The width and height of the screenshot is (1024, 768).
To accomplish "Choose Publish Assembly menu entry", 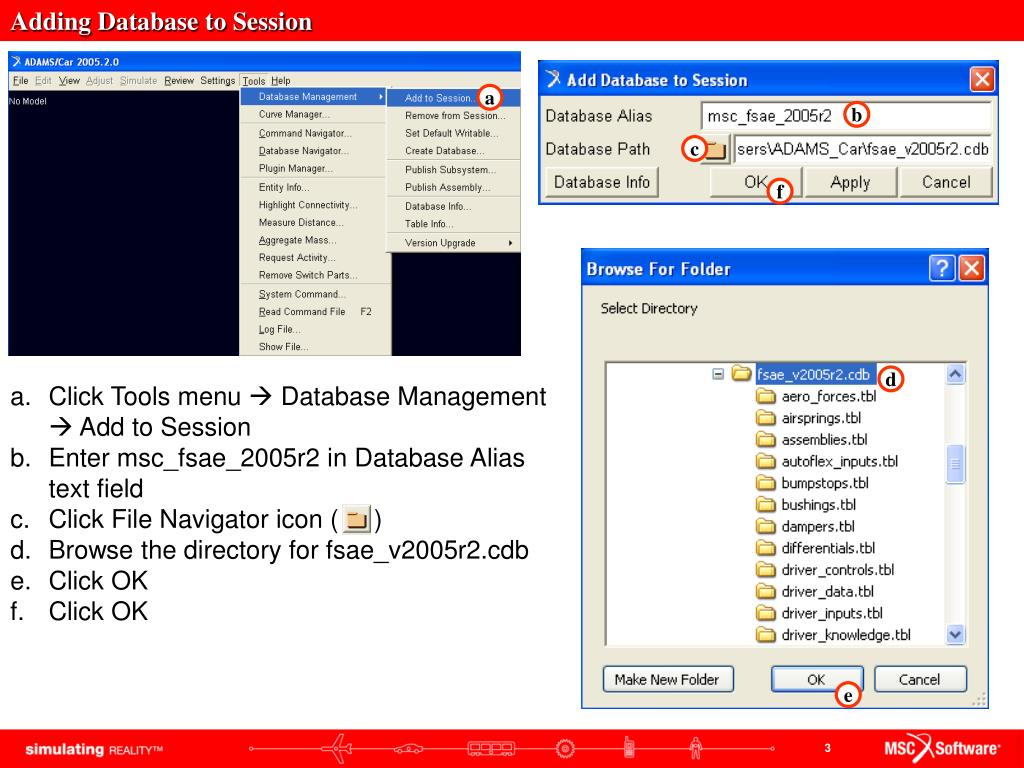I will pos(454,187).
